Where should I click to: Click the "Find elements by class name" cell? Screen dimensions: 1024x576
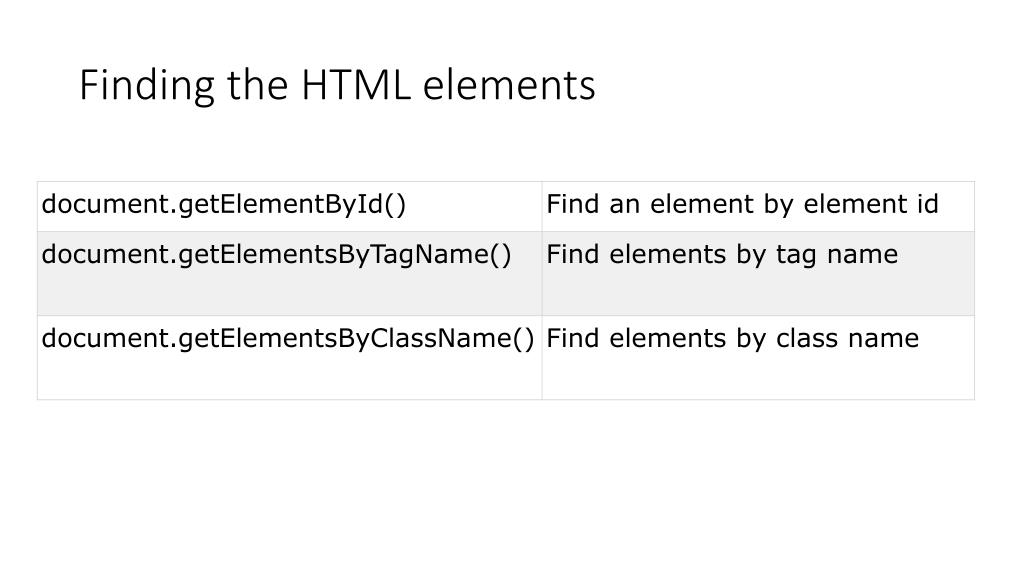(758, 358)
